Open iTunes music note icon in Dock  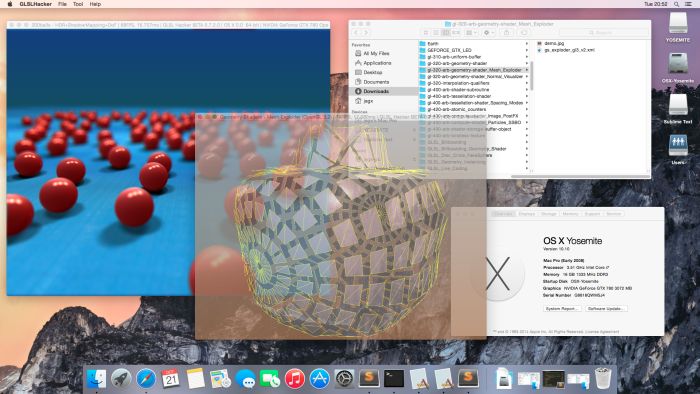click(x=295, y=379)
